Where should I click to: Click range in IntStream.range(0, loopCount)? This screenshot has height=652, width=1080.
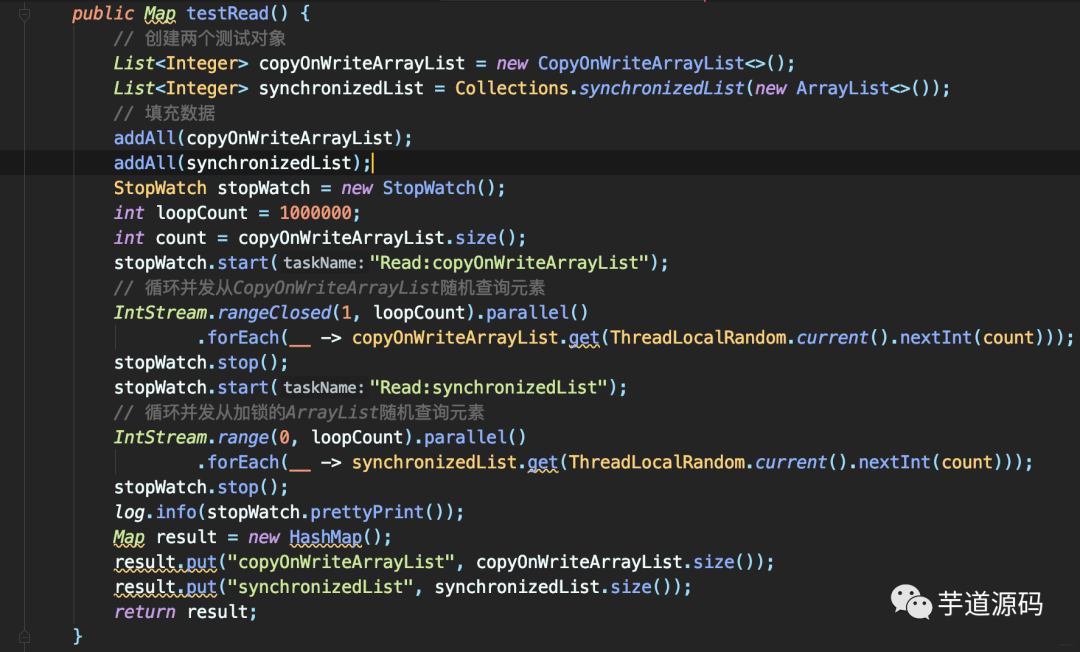(x=243, y=437)
